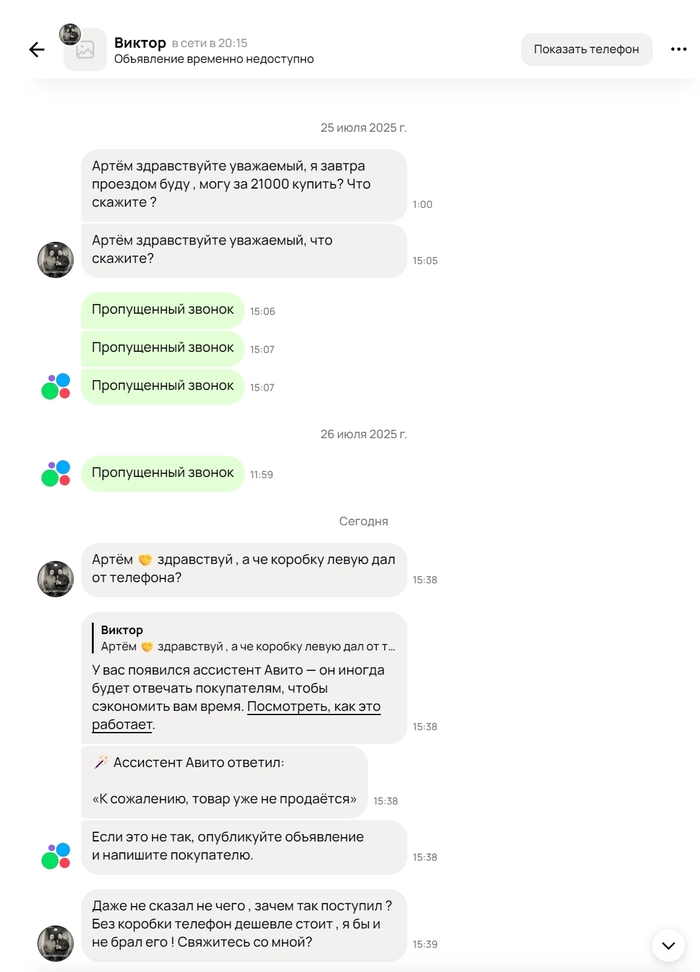700x972 pixels.
Task: Open the Посмотреть, как это работает link
Action: [236, 715]
